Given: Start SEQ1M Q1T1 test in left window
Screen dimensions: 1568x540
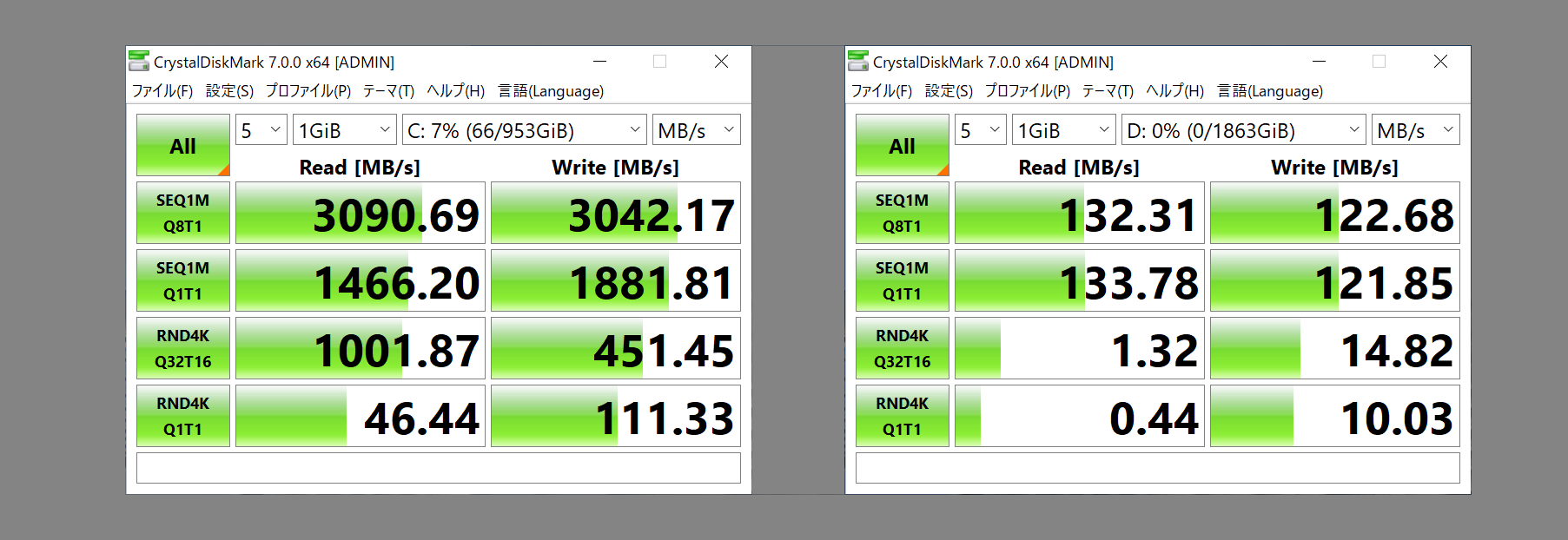Looking at the screenshot, I should (183, 280).
